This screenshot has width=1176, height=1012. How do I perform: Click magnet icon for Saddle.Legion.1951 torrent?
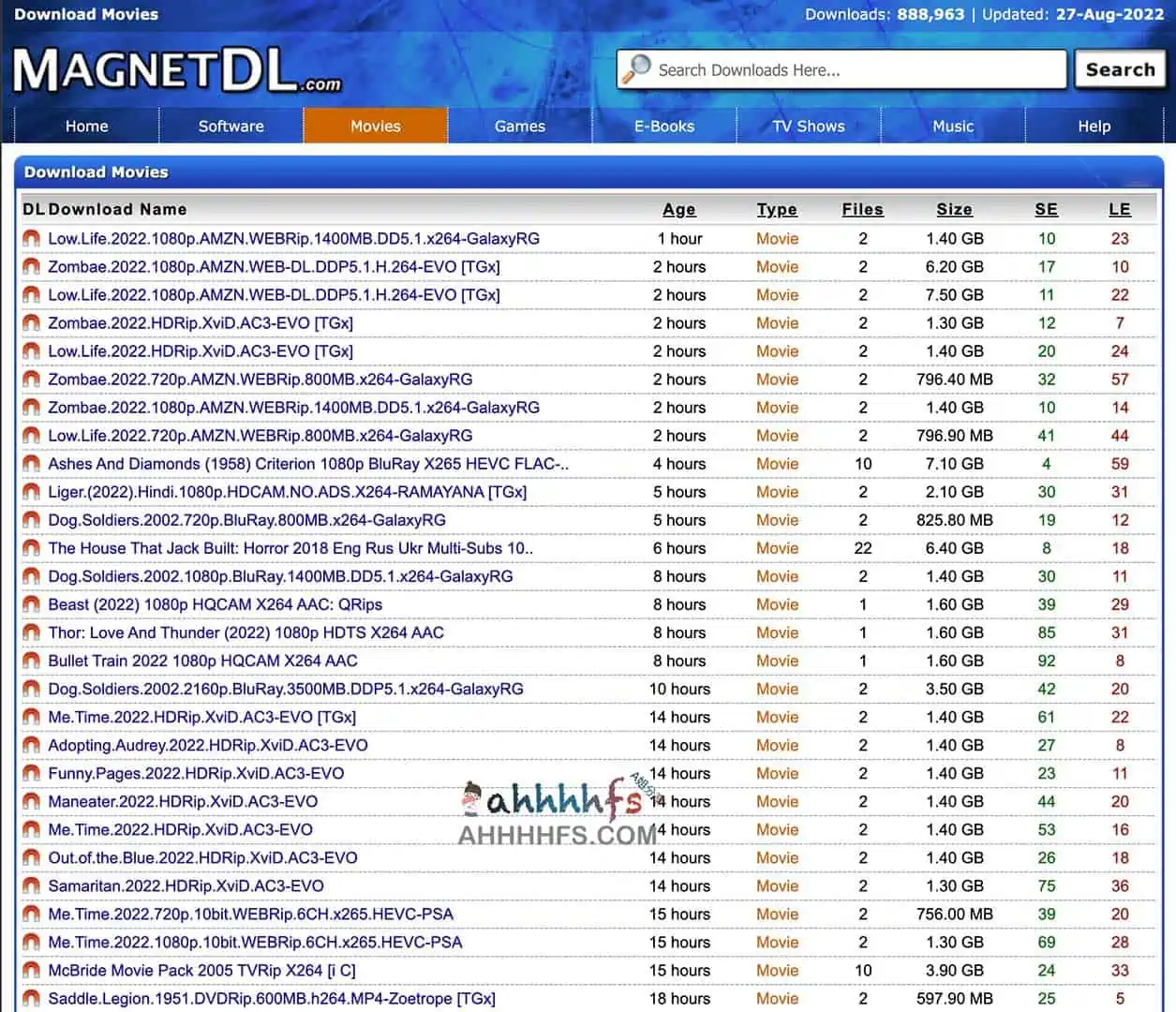click(32, 998)
